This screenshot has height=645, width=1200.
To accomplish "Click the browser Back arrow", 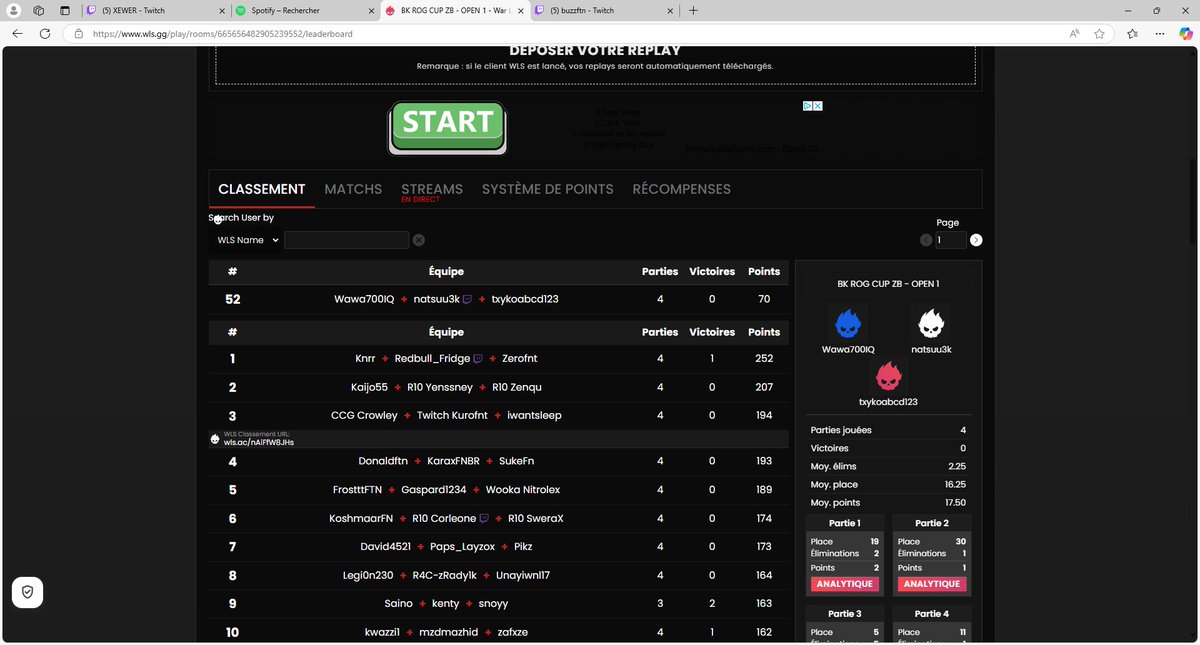I will coord(17,33).
